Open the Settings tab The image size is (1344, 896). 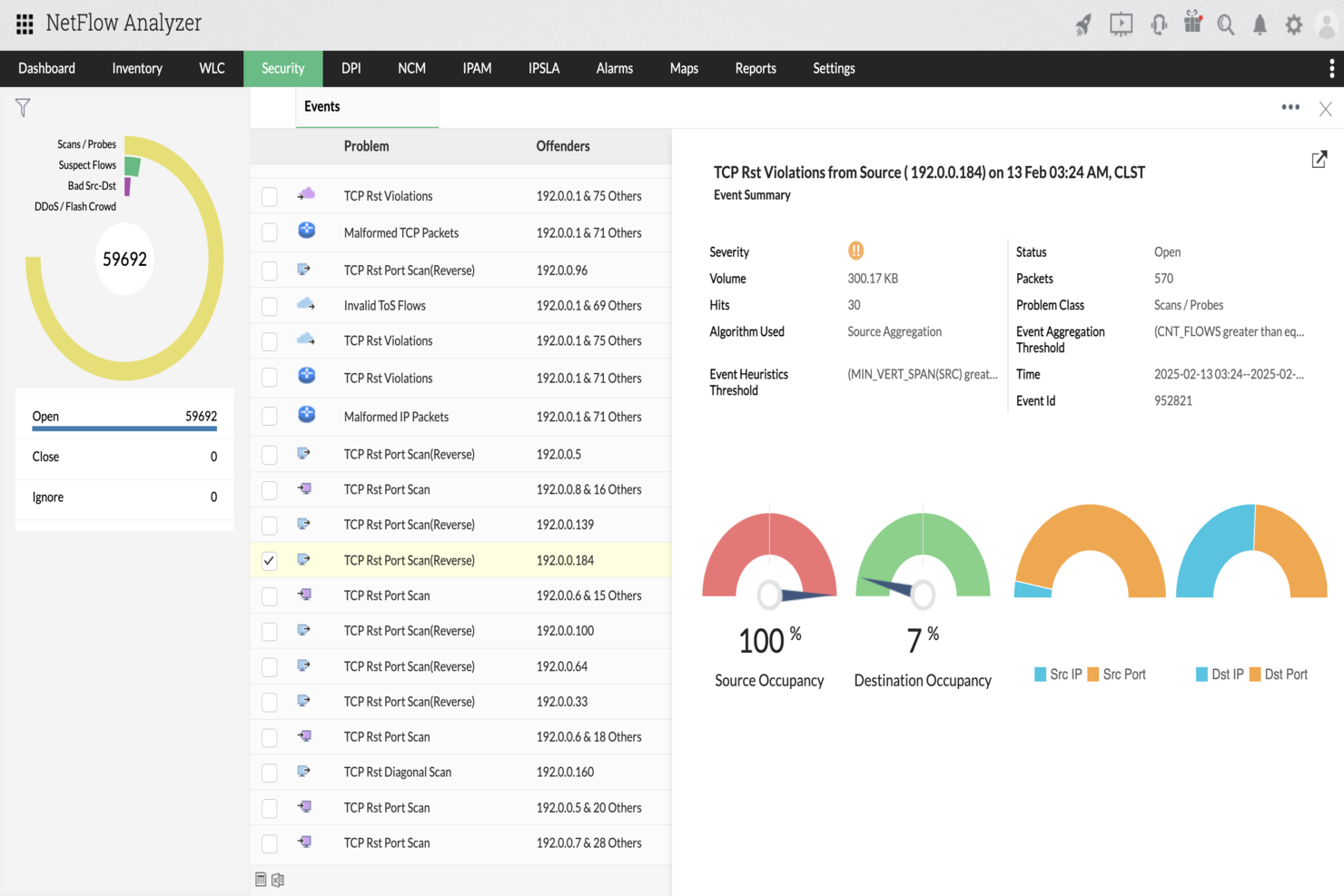(834, 68)
